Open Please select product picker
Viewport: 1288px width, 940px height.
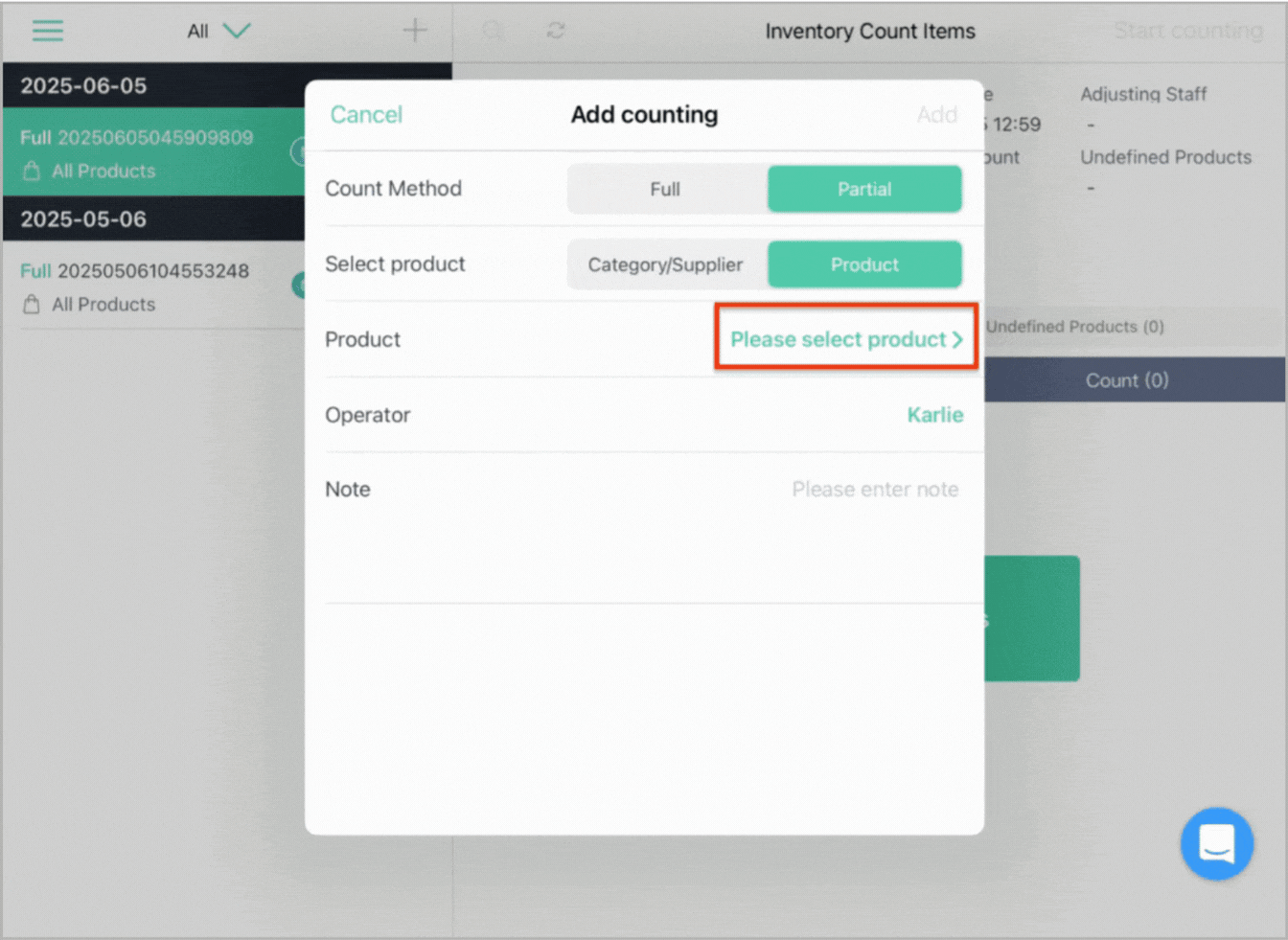tap(846, 339)
